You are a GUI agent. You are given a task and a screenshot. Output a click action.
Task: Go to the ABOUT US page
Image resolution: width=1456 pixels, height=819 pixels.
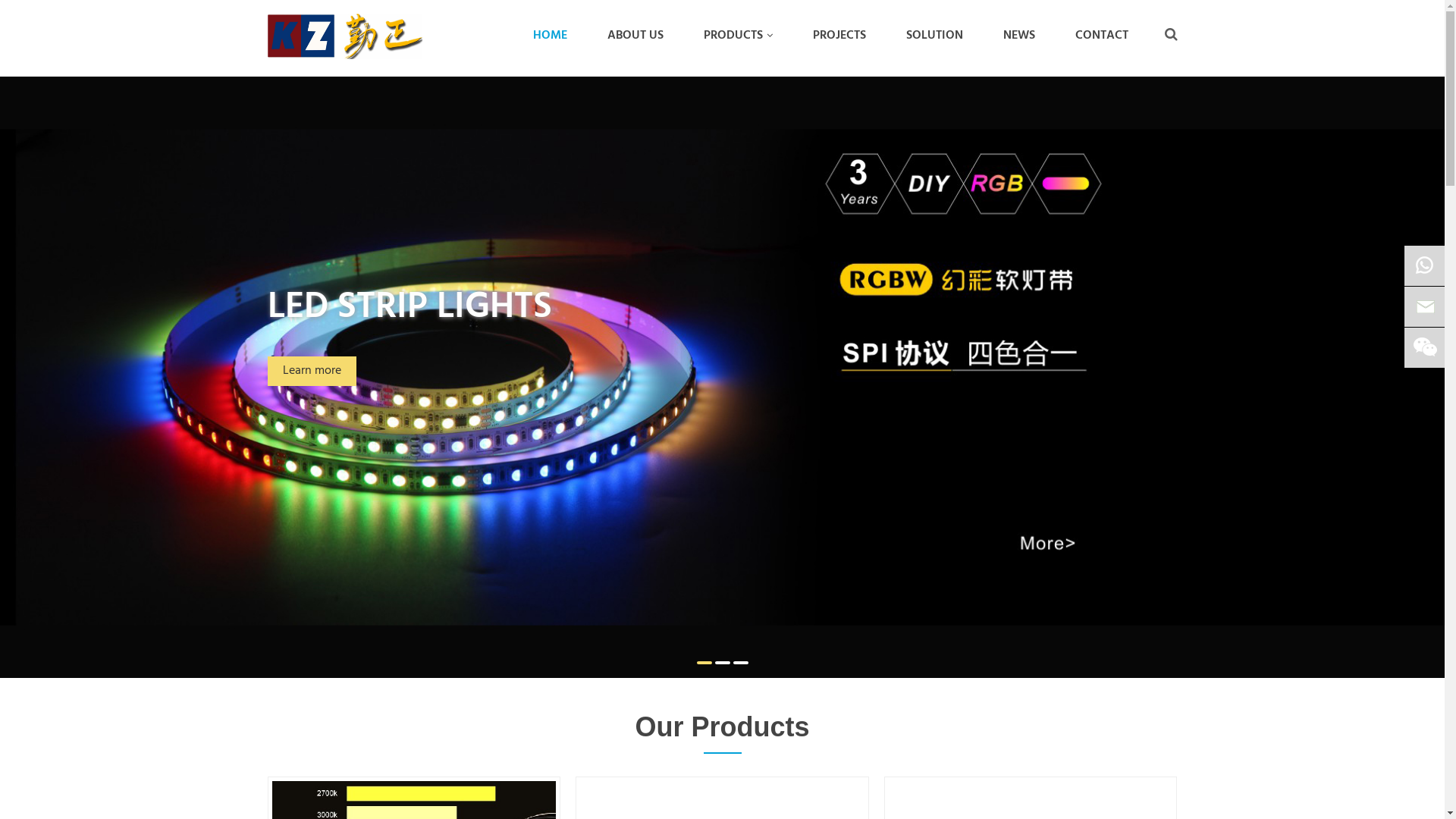pos(635,36)
